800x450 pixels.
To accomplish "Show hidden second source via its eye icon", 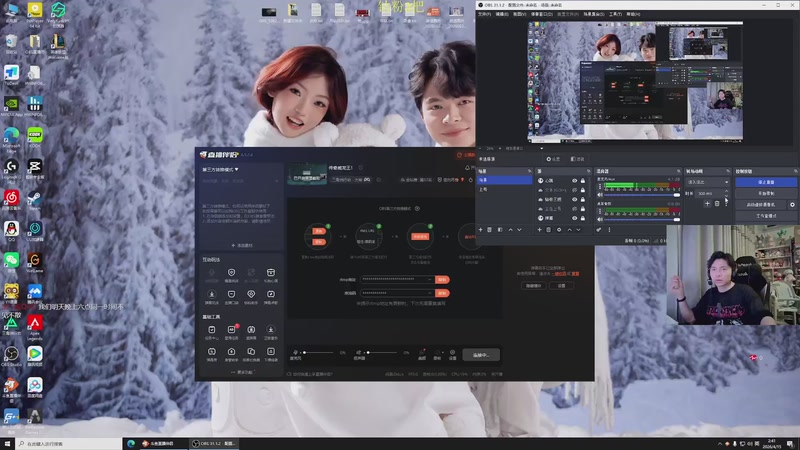I will [x=574, y=190].
